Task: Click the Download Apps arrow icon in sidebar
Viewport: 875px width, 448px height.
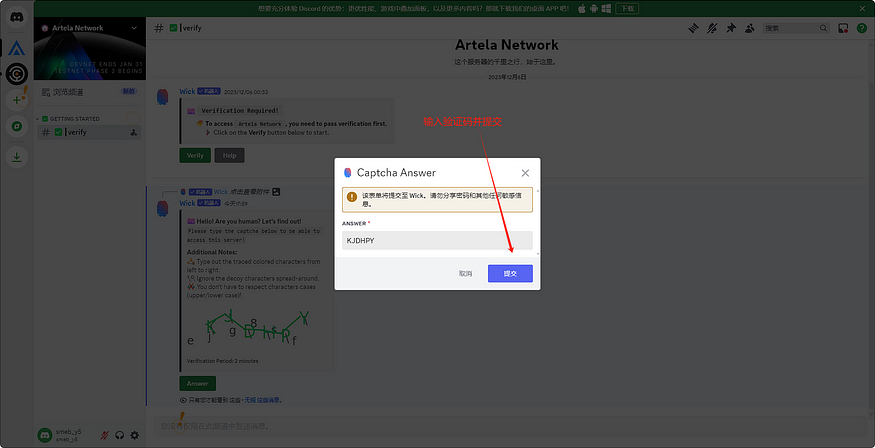Action: tap(17, 157)
